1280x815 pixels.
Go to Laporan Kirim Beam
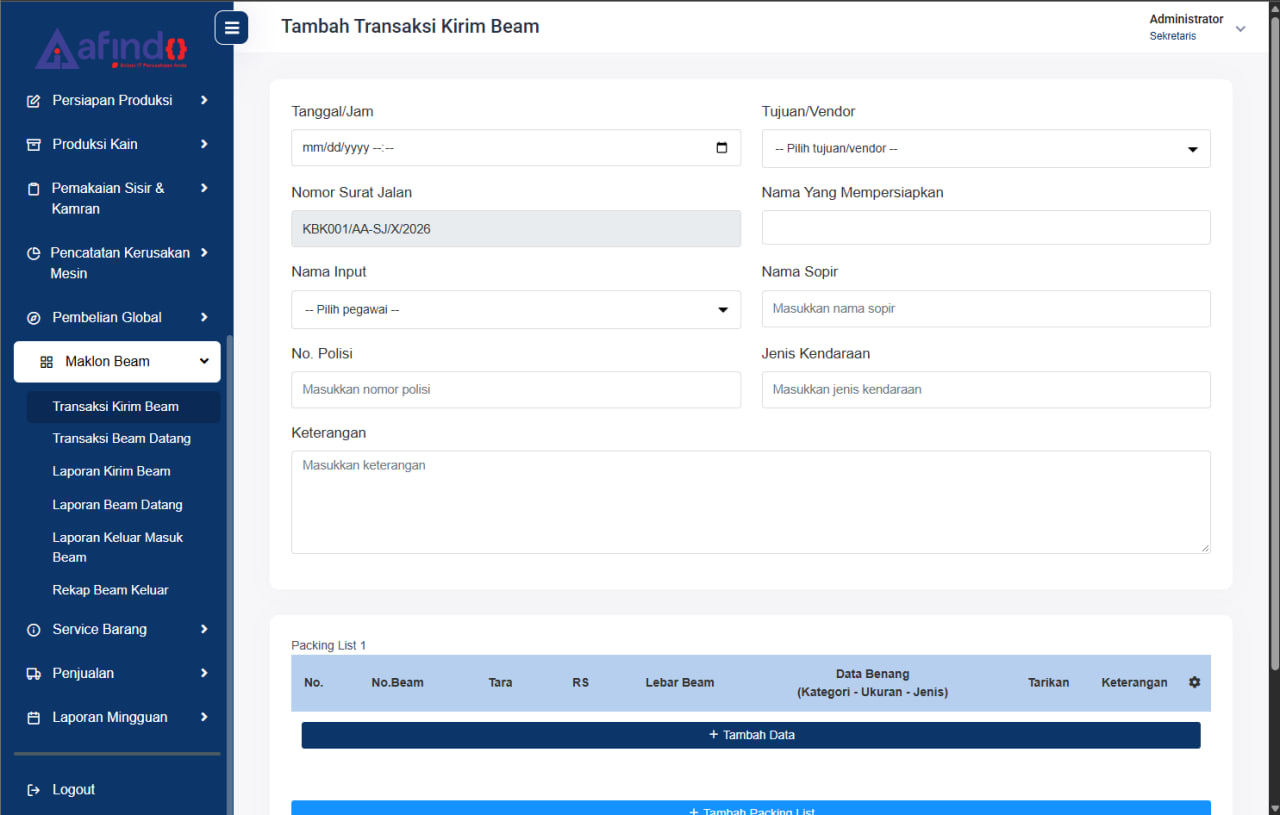pyautogui.click(x=112, y=472)
